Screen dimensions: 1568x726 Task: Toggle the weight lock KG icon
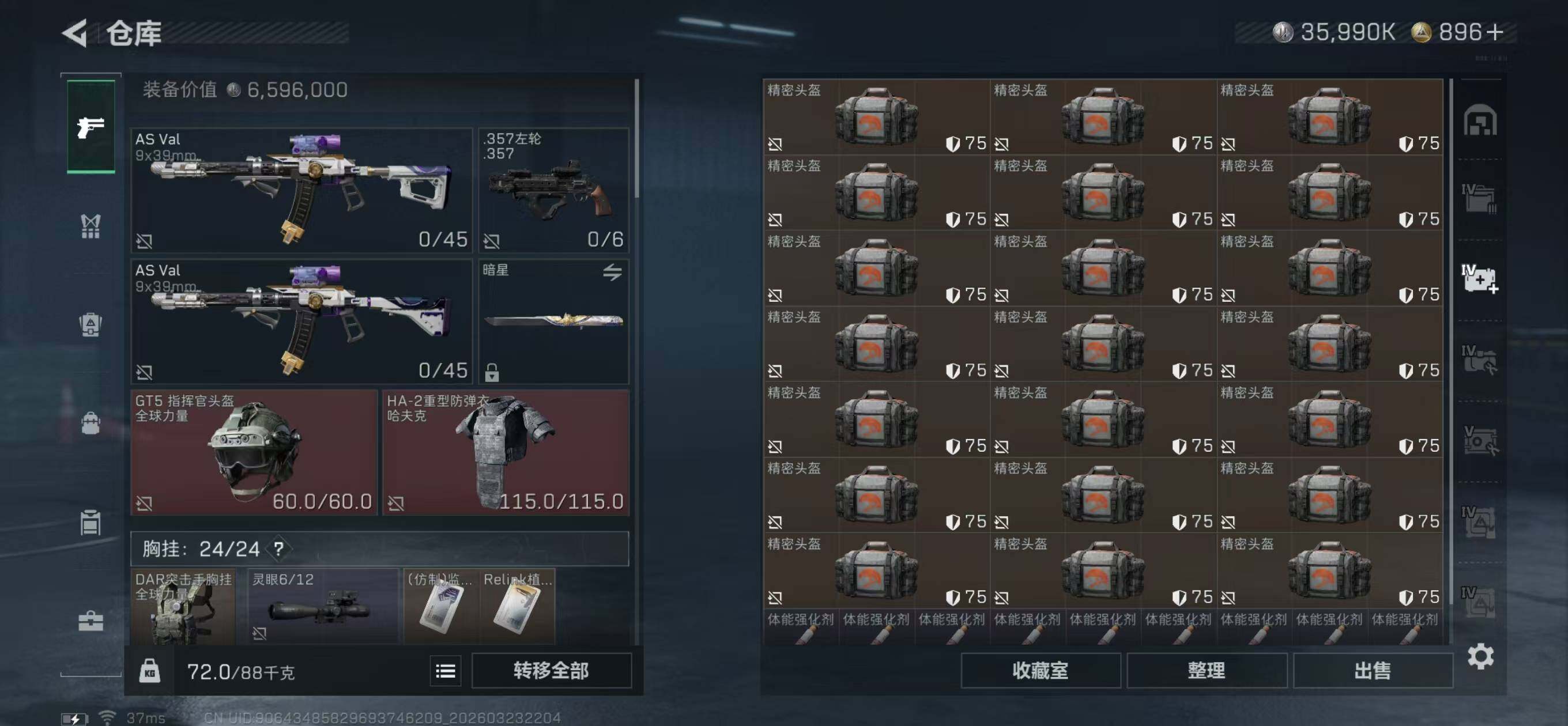click(150, 671)
